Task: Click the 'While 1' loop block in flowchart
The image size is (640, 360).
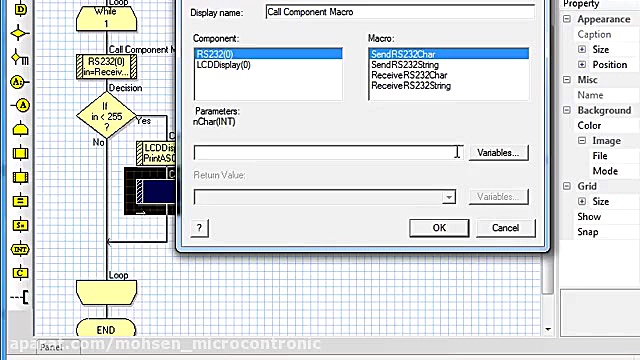Action: pos(107,18)
